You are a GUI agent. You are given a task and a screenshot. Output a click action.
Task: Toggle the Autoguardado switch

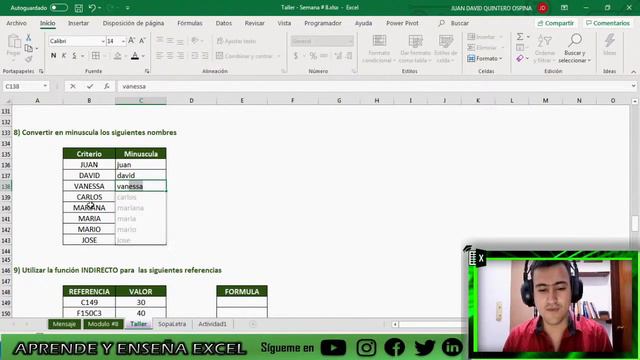(x=59, y=8)
